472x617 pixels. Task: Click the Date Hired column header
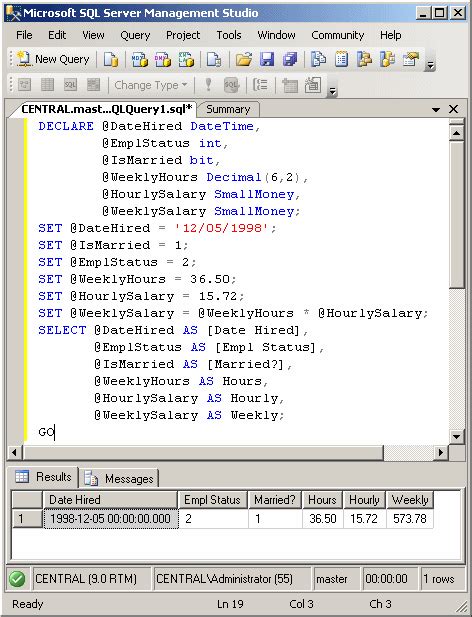click(x=110, y=500)
